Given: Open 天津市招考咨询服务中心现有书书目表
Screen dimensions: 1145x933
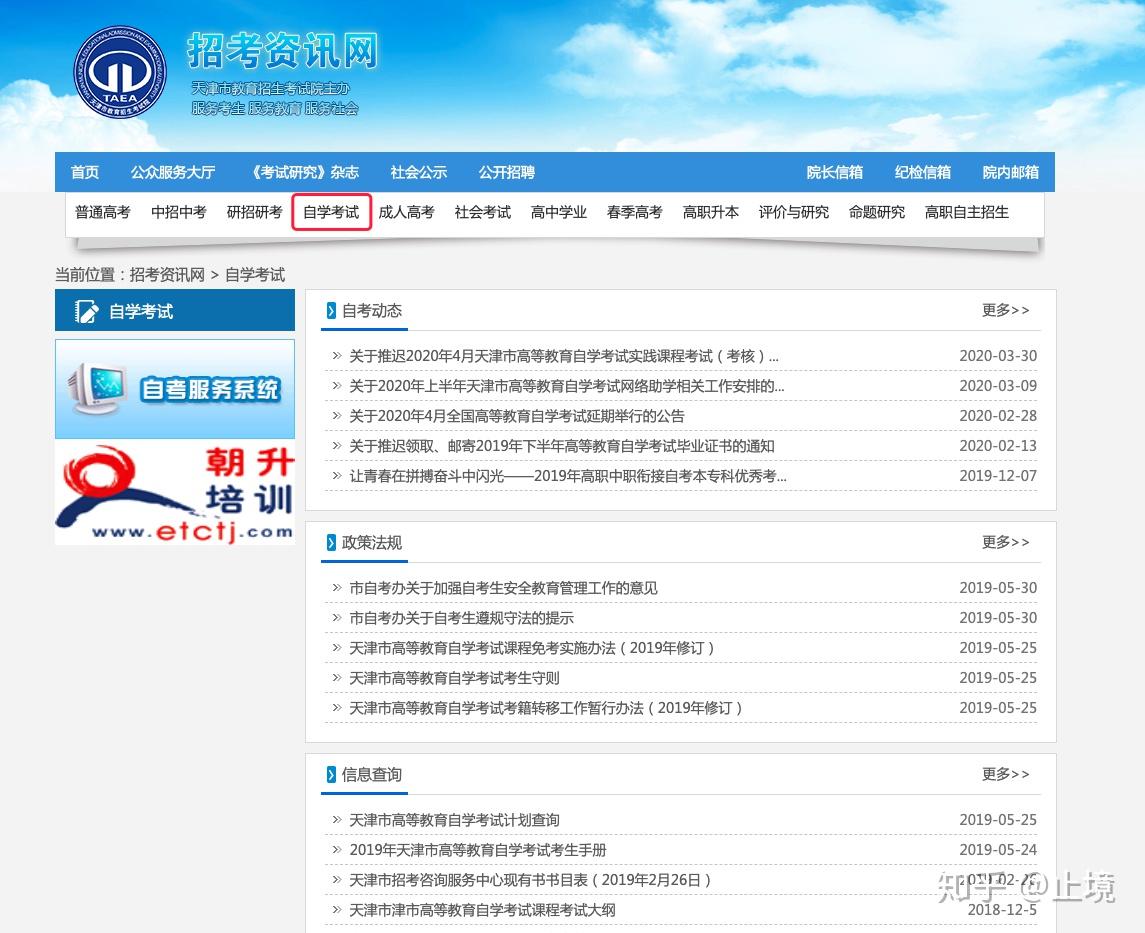Looking at the screenshot, I should 530,880.
